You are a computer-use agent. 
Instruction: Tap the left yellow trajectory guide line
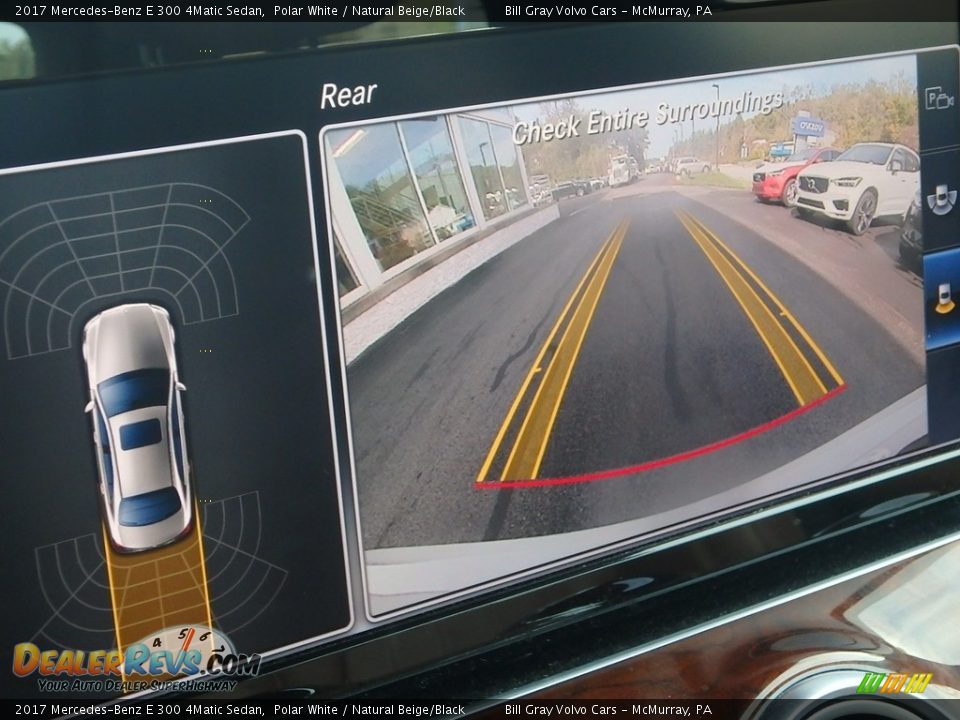coord(555,360)
